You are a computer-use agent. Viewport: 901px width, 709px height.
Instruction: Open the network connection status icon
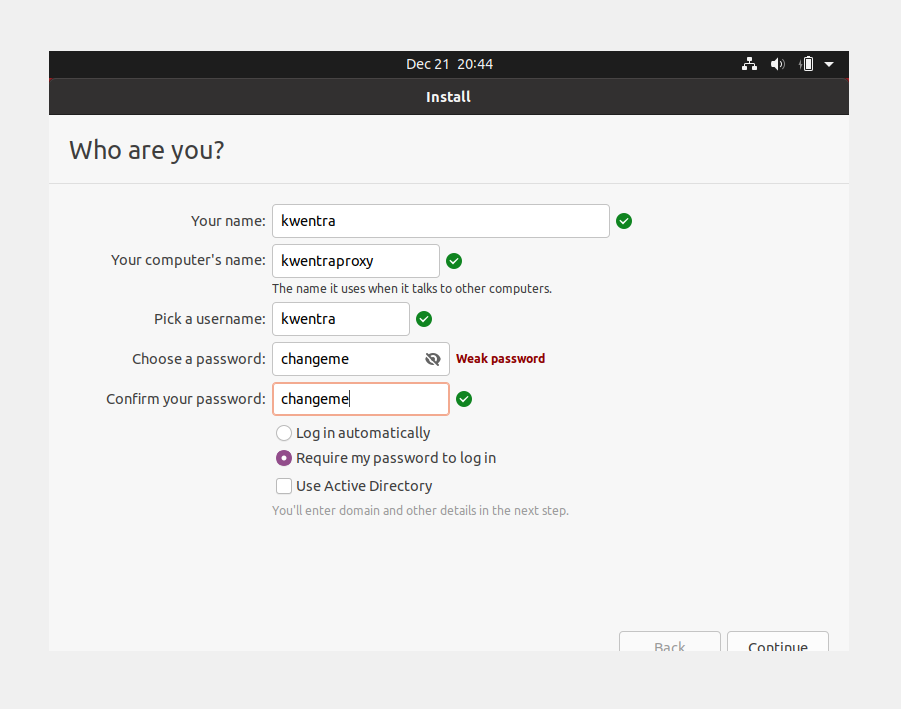coord(749,64)
